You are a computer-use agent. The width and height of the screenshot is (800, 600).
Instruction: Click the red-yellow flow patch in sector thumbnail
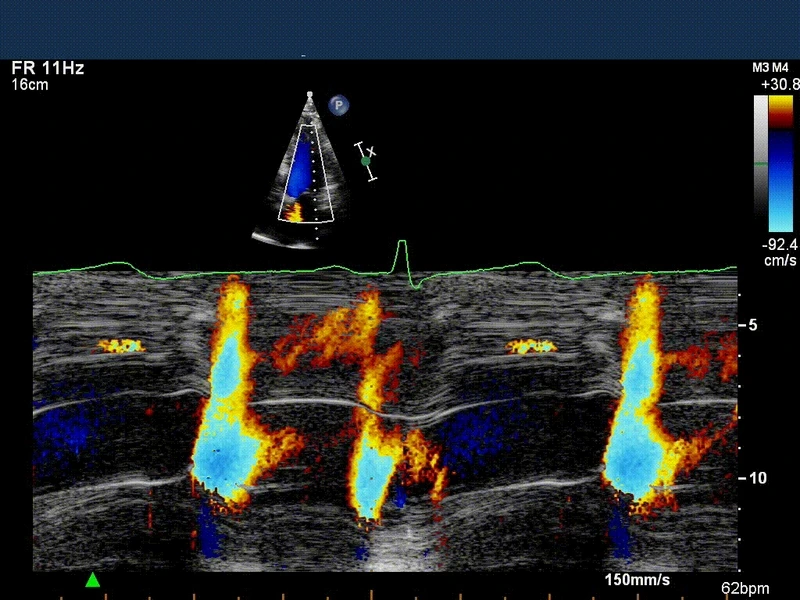click(293, 212)
